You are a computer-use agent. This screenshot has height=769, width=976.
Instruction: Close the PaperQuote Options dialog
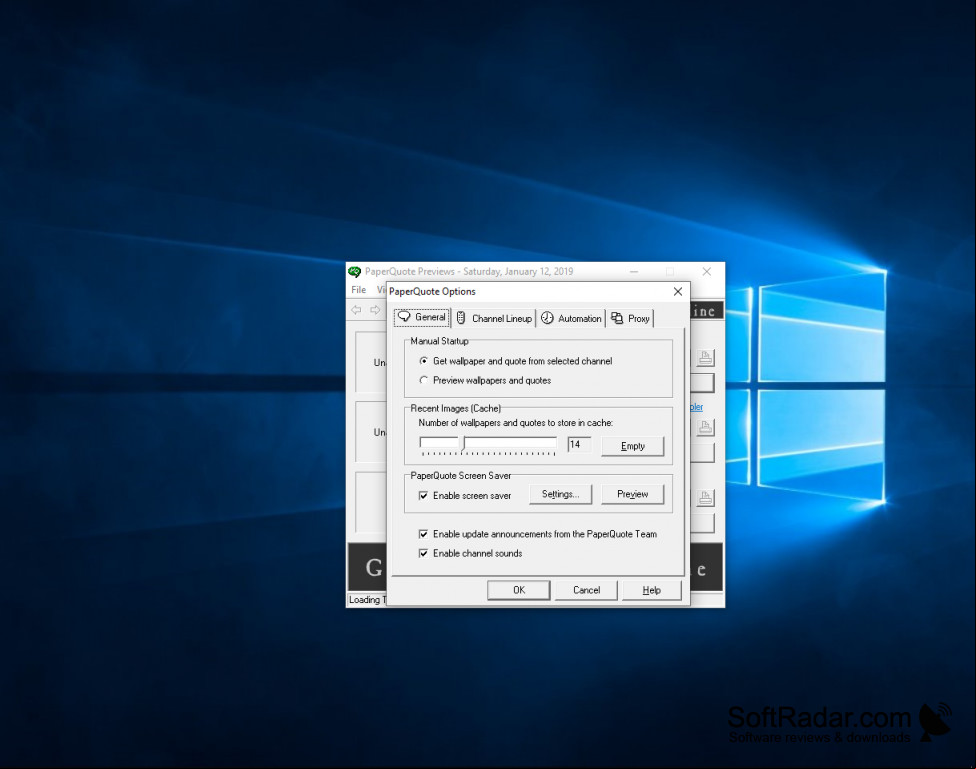coord(678,291)
